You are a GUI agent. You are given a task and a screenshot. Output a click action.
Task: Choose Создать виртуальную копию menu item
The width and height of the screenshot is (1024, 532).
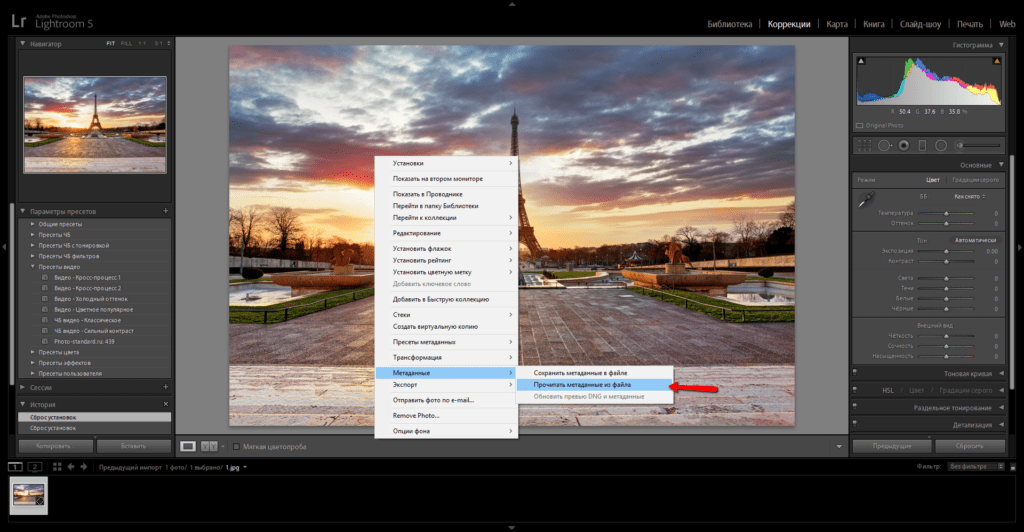(446, 326)
